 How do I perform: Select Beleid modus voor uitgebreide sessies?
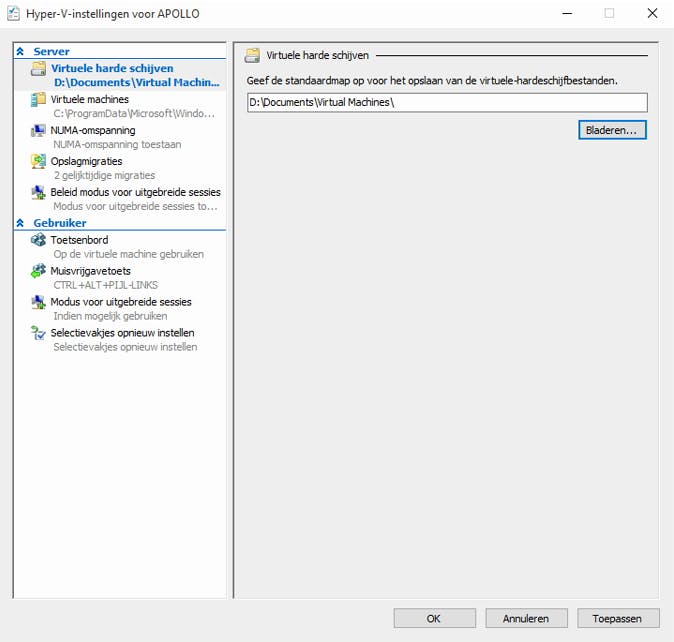[135, 192]
